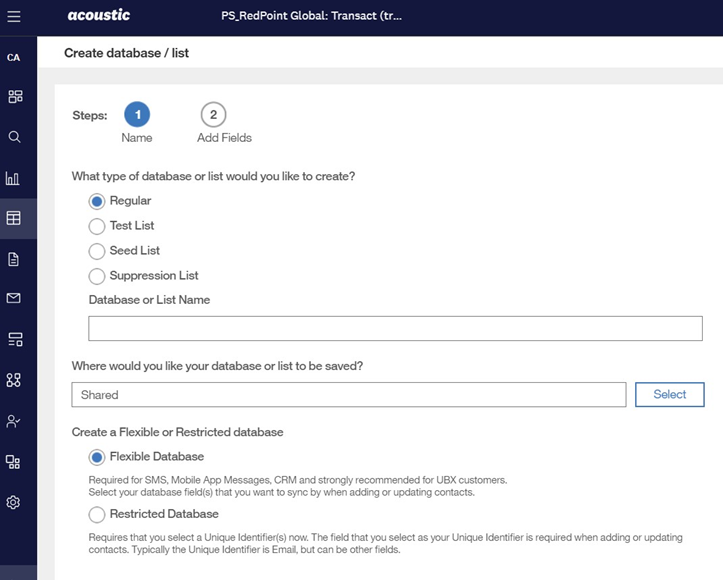Click the search magnifier icon in sidebar
This screenshot has height=580, width=723.
tap(14, 137)
